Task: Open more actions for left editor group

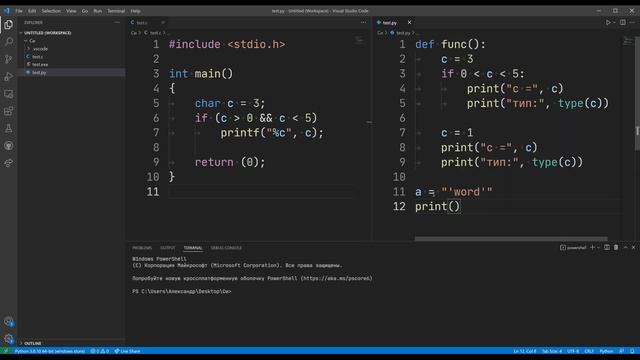Action: click(363, 22)
